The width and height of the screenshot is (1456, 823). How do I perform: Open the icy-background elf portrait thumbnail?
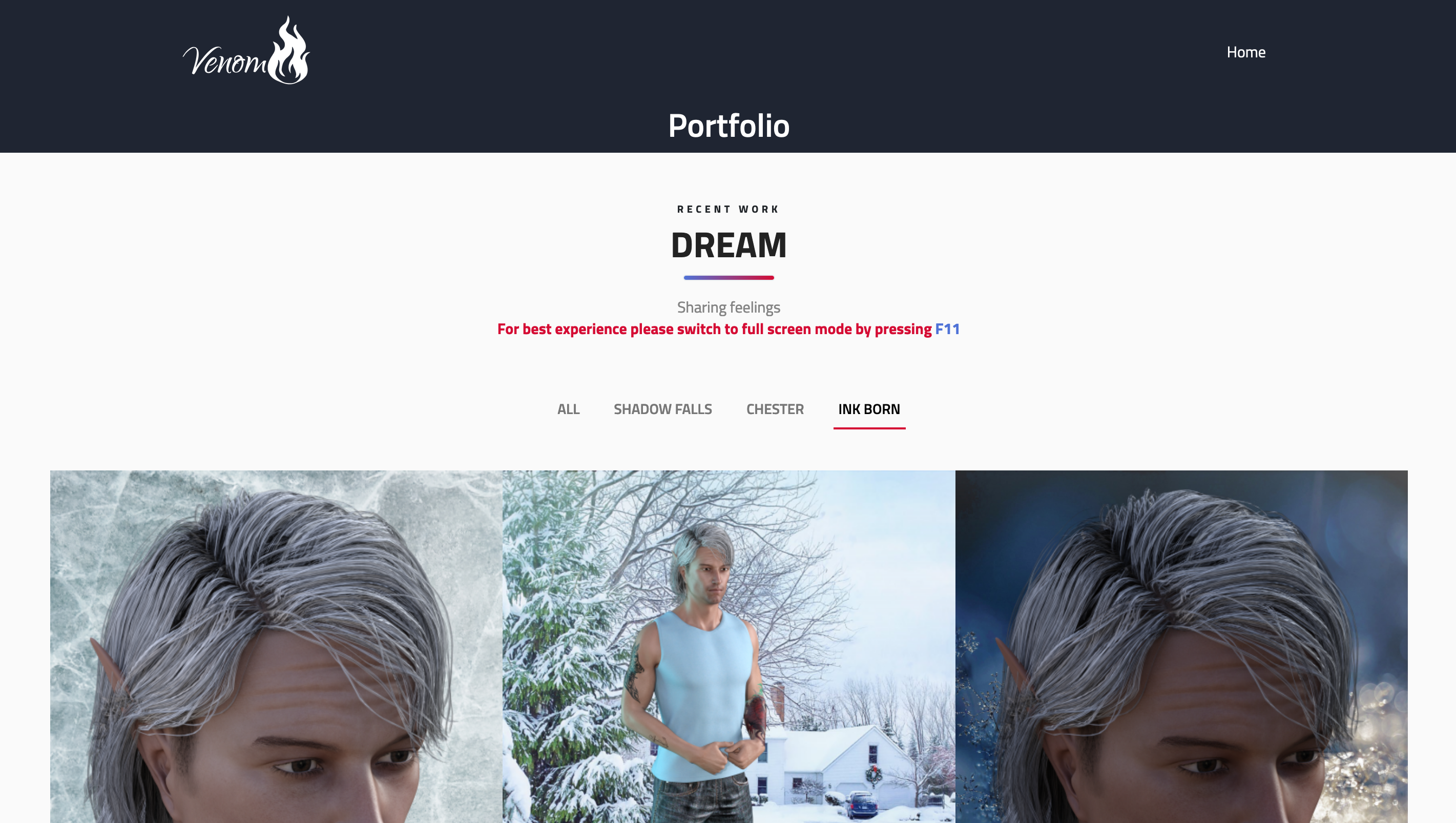click(276, 646)
